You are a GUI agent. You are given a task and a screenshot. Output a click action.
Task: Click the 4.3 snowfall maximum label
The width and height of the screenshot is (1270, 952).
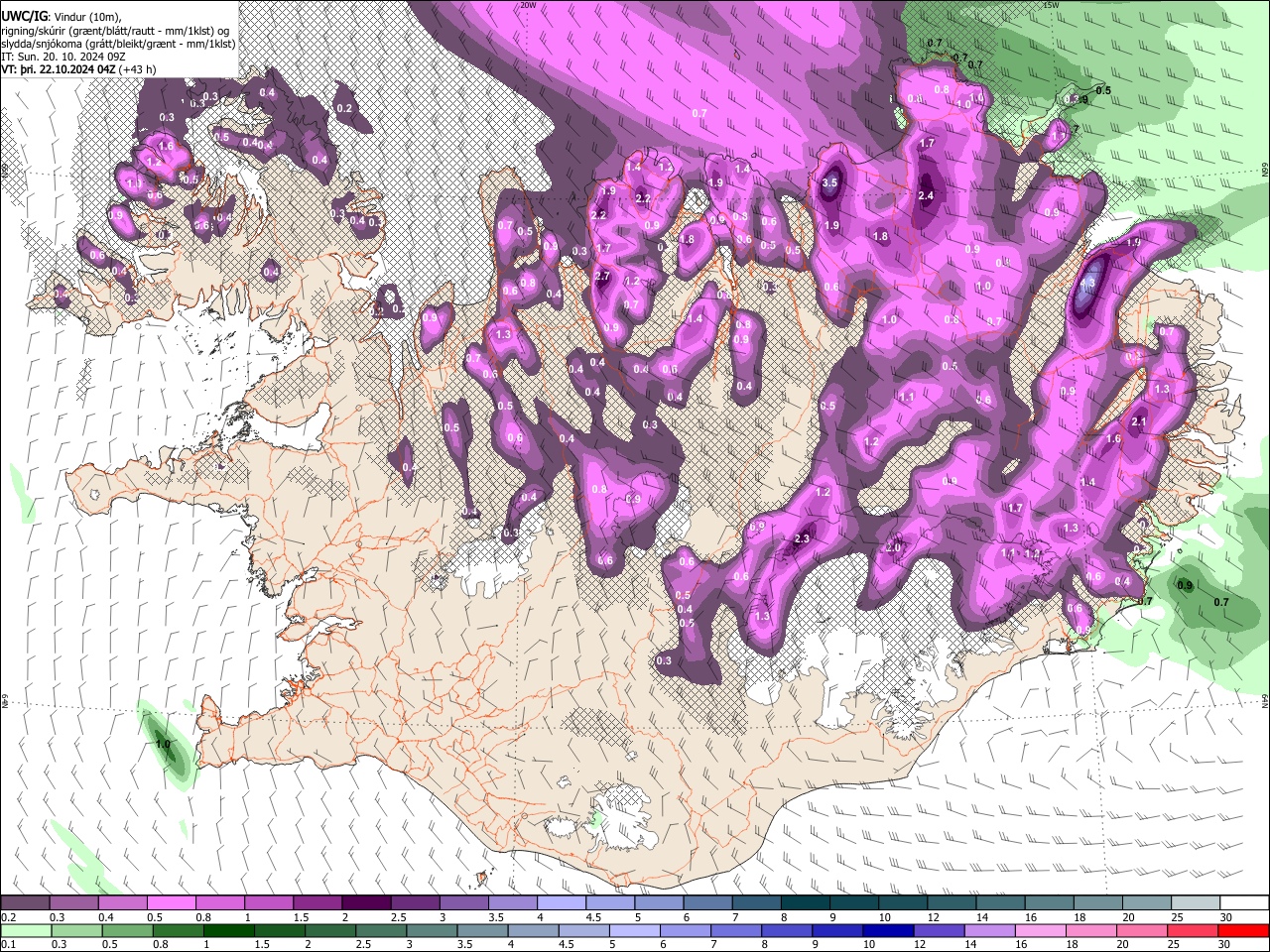pos(1087,284)
